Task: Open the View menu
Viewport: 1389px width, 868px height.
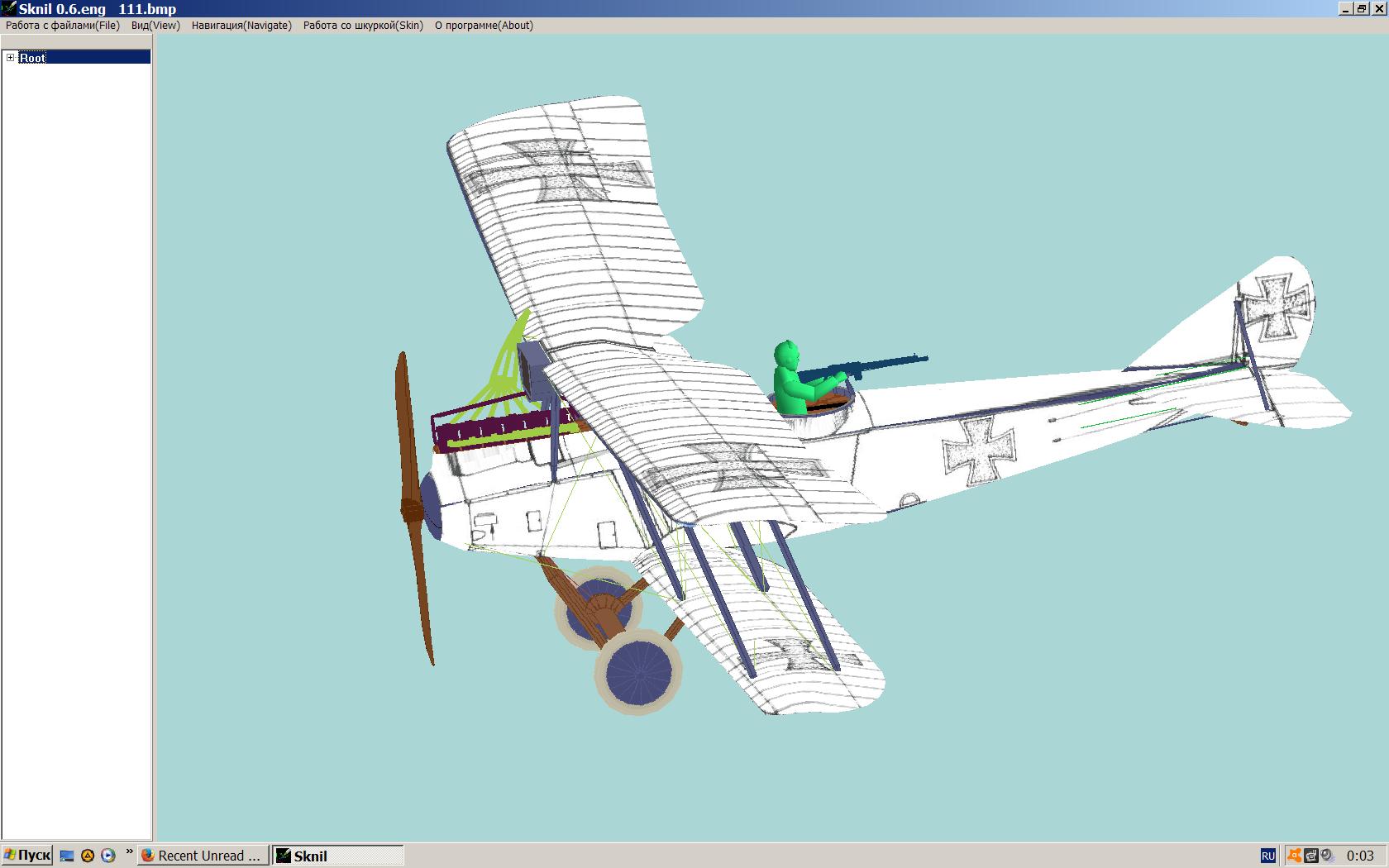Action: click(x=155, y=26)
